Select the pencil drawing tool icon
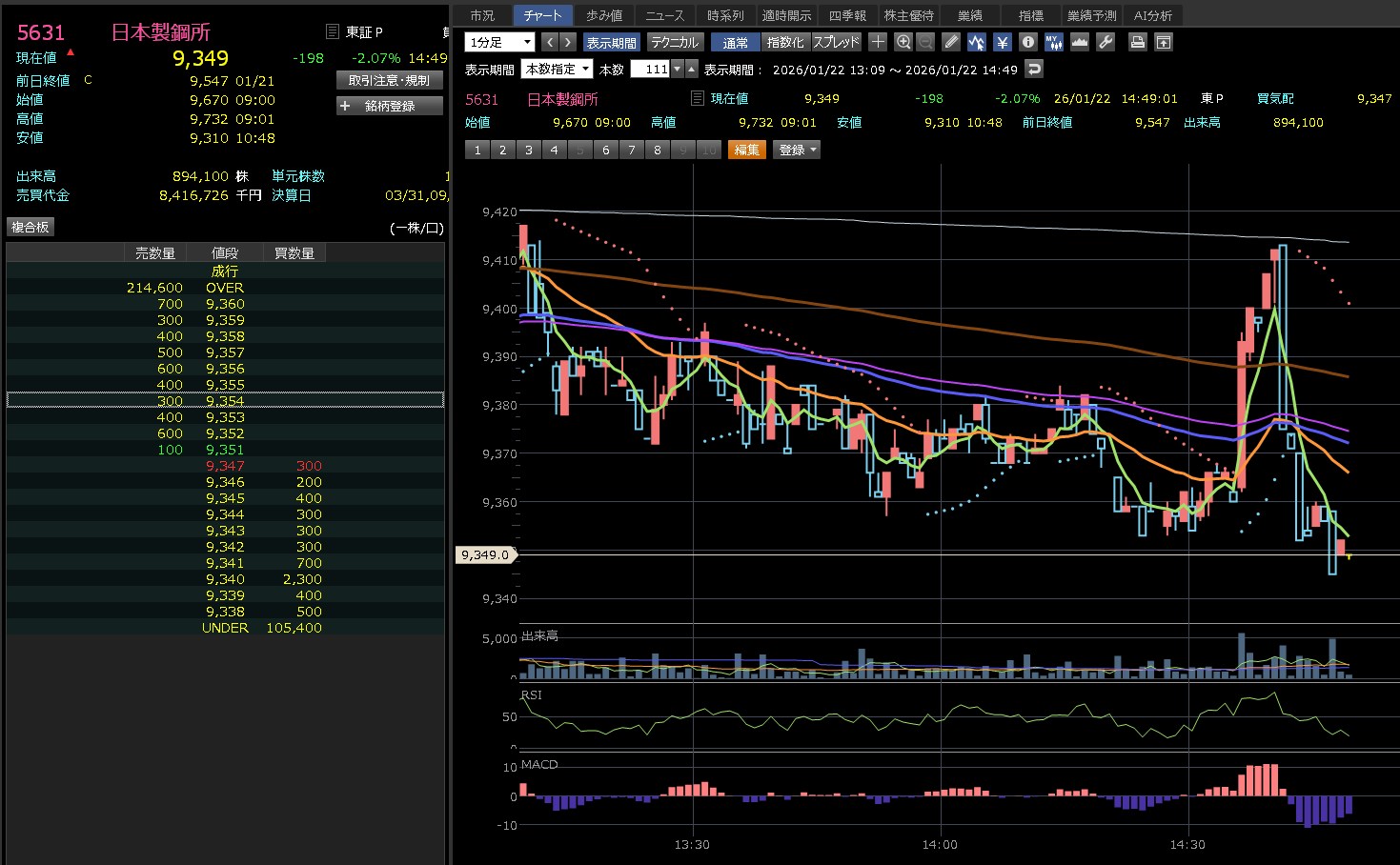The width and height of the screenshot is (1400, 865). [951, 42]
